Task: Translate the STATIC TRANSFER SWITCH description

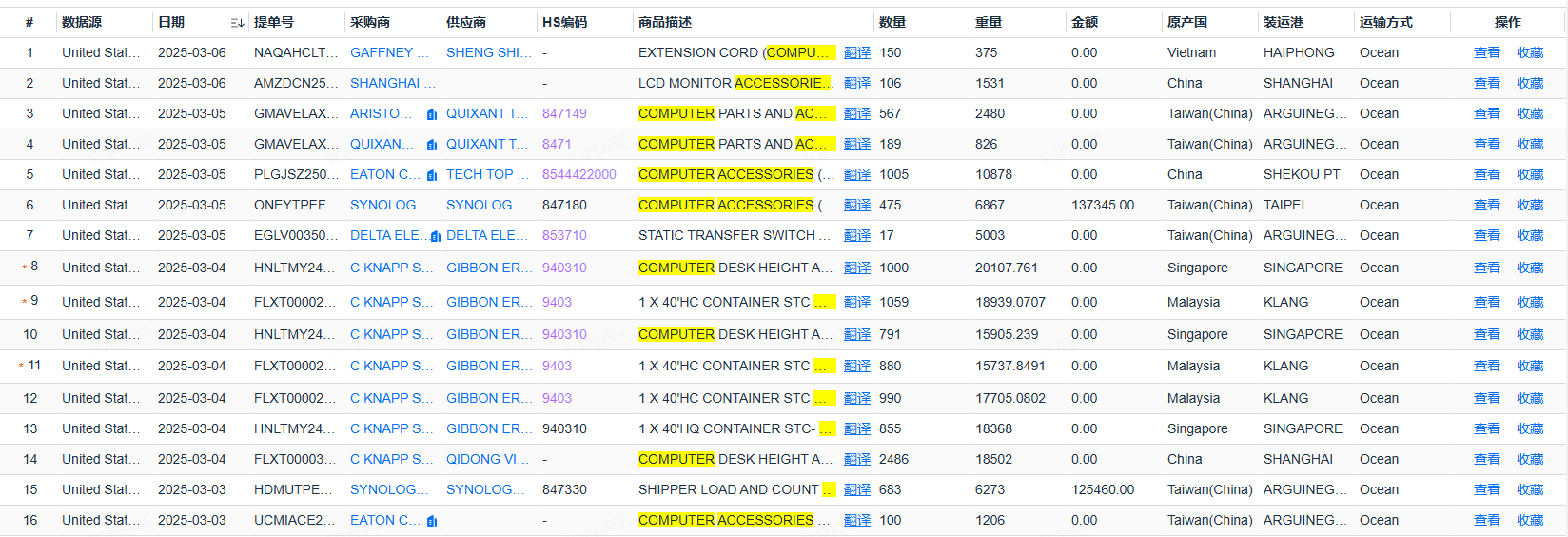Action: click(856, 236)
